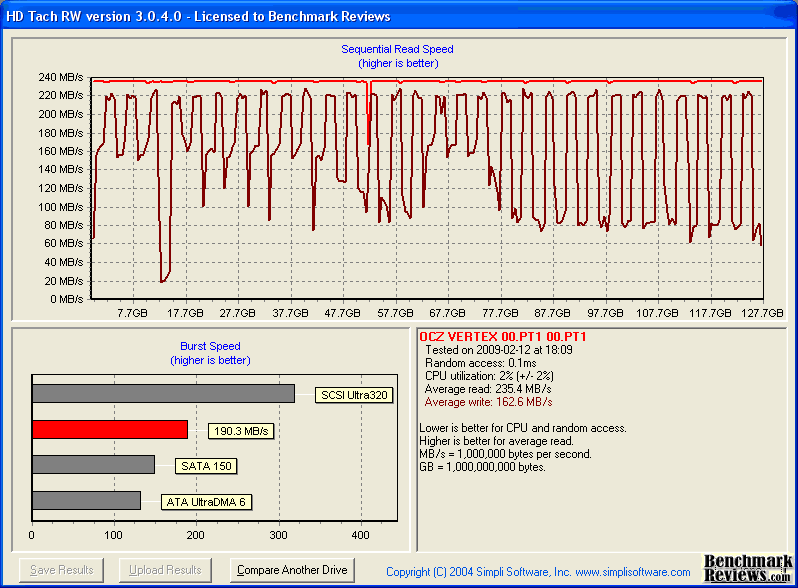This screenshot has width=798, height=588.
Task: Click the SCSI Ultra320 bar label
Action: pos(354,395)
